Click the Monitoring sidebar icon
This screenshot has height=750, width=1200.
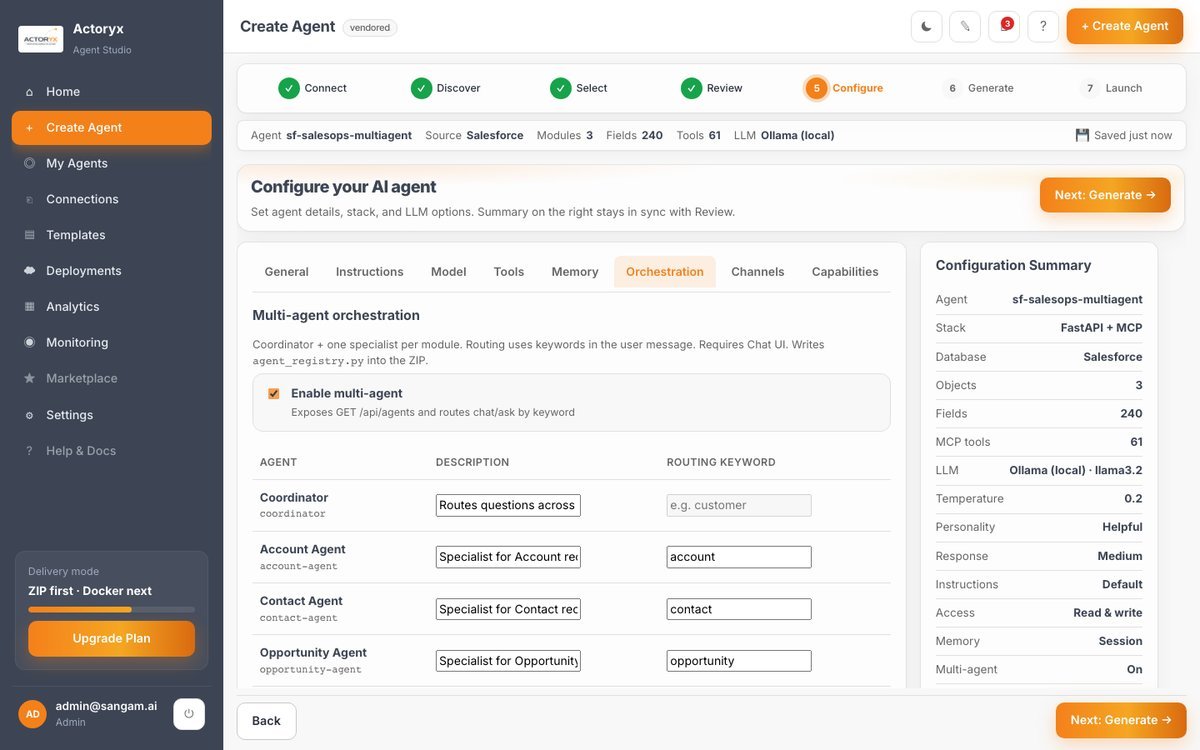click(29, 342)
